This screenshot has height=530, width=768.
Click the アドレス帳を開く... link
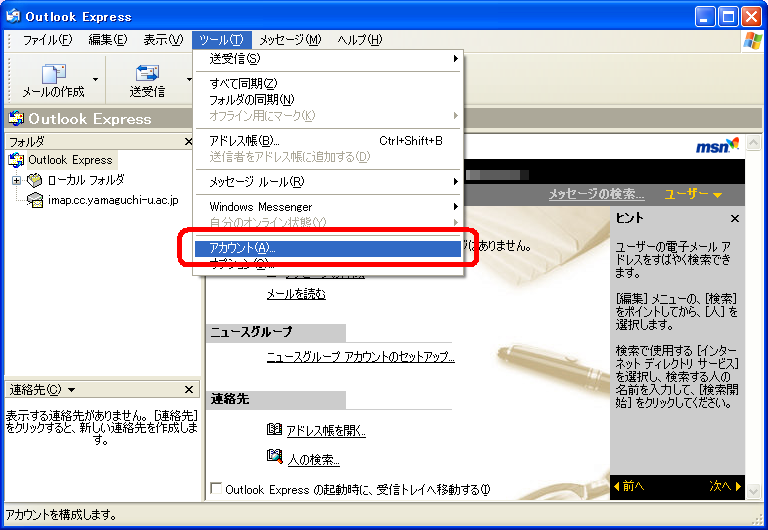click(x=326, y=431)
